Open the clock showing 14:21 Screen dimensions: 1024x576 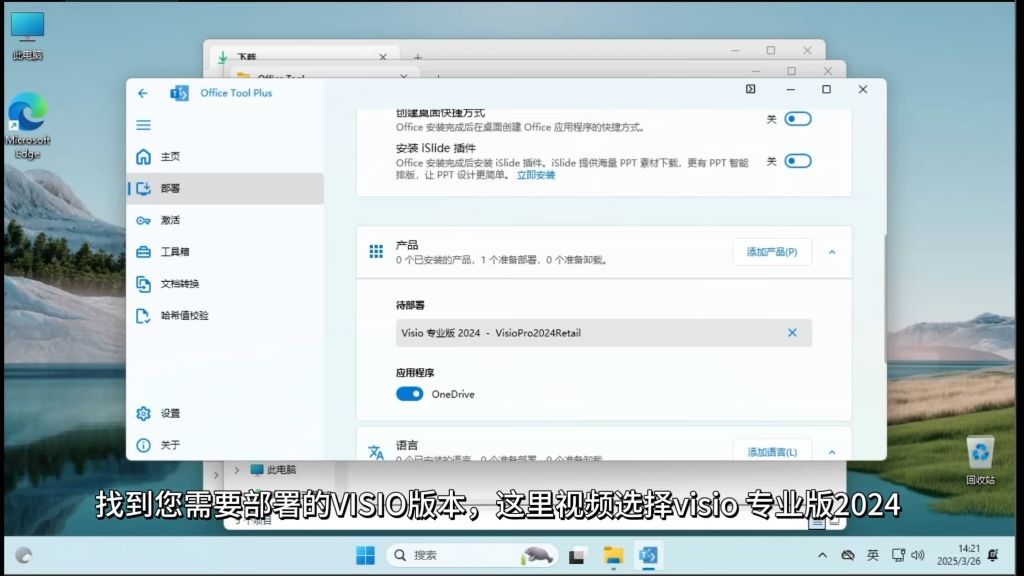958,555
